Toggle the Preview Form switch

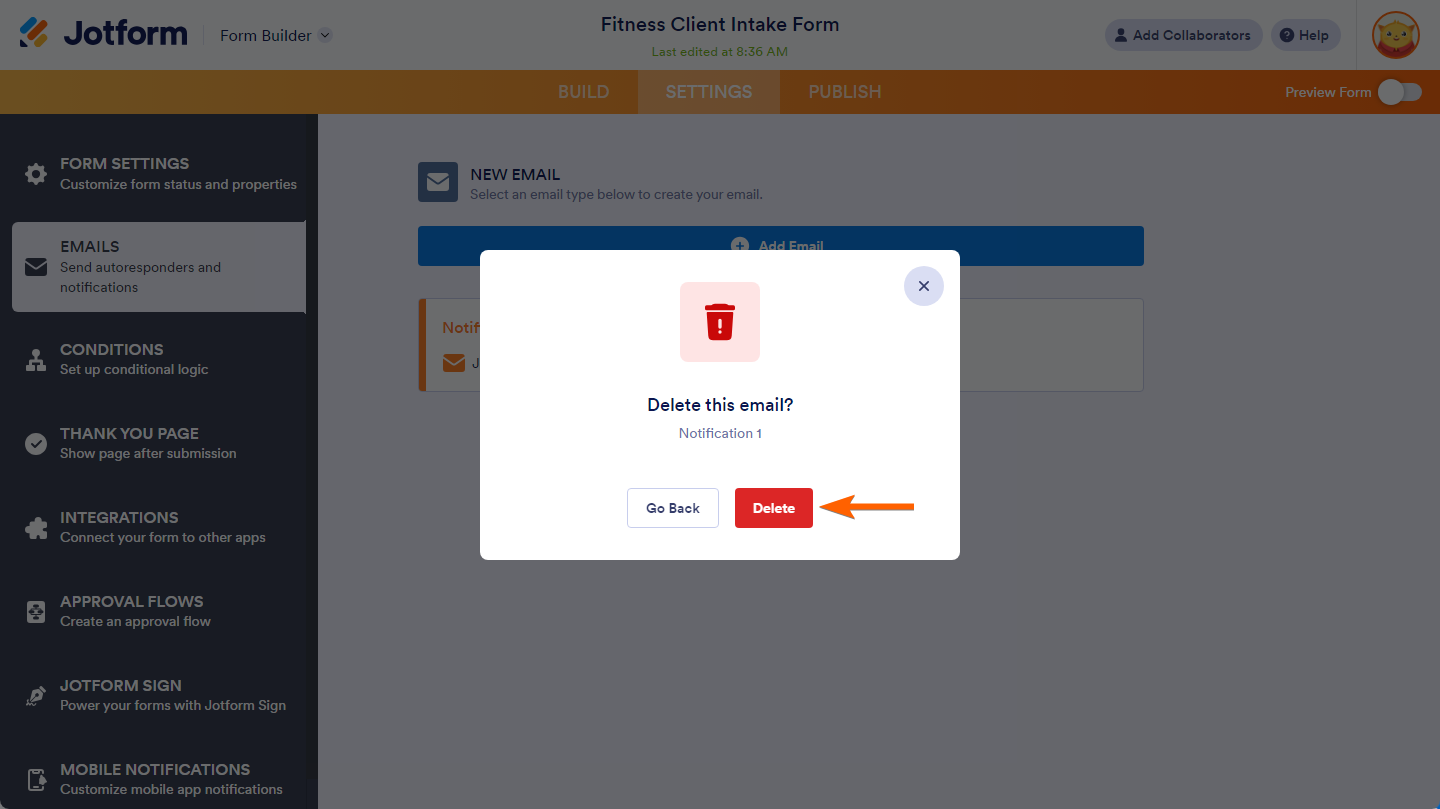pos(1399,92)
